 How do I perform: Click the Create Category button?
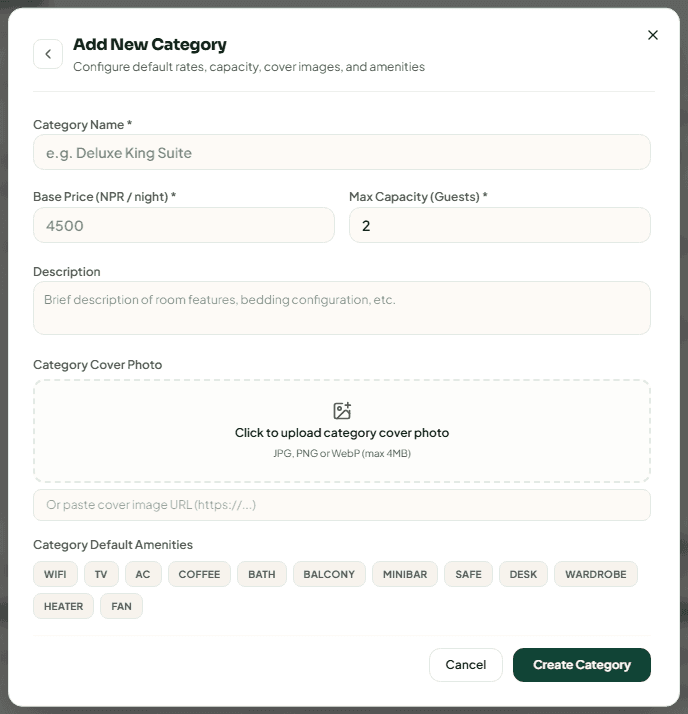[x=581, y=665]
